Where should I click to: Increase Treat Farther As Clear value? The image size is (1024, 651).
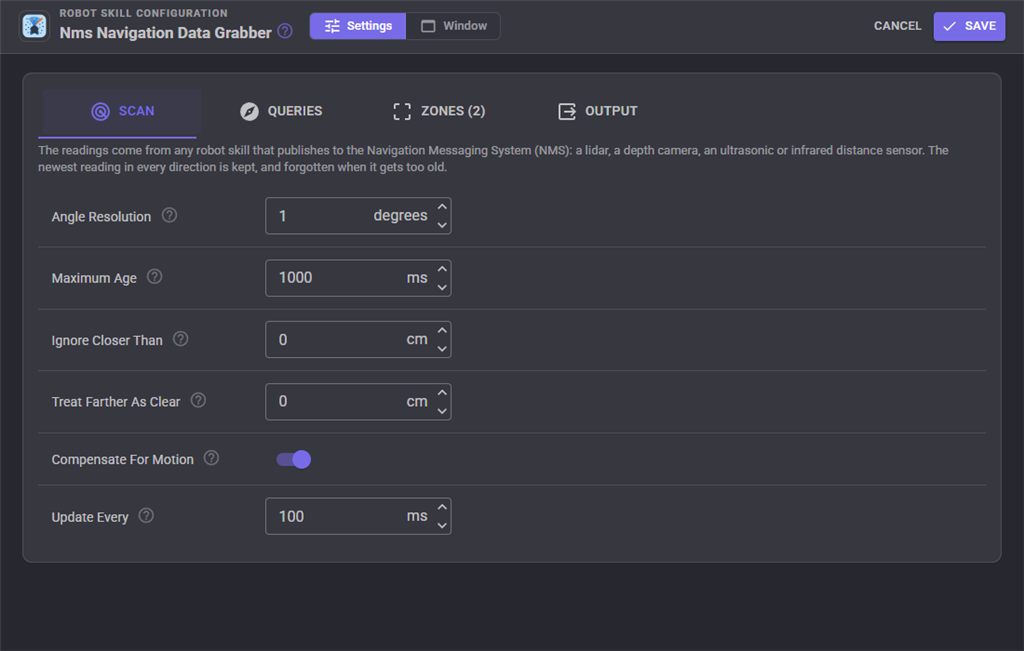(x=442, y=392)
